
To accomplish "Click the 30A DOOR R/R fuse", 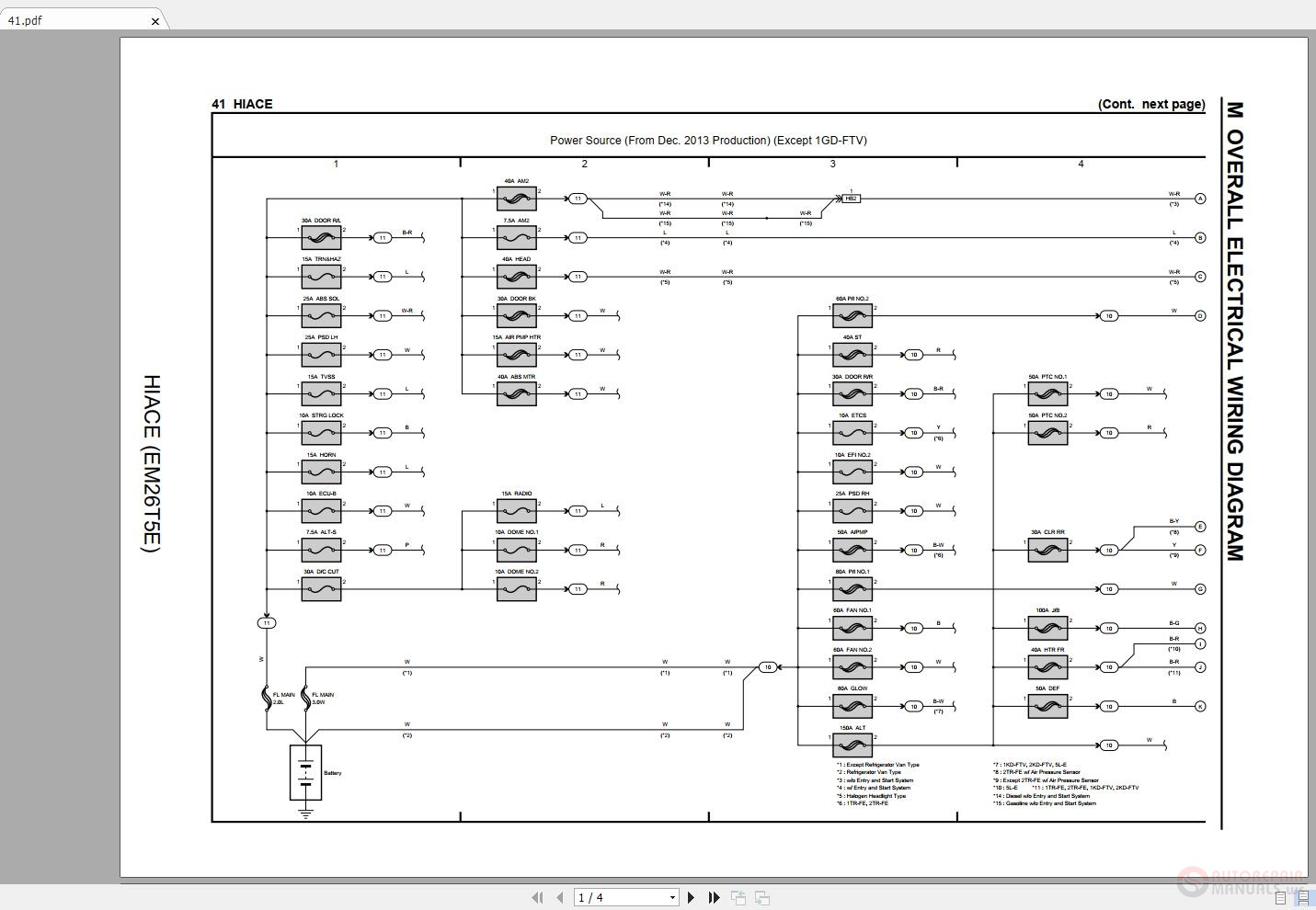I will [x=853, y=394].
